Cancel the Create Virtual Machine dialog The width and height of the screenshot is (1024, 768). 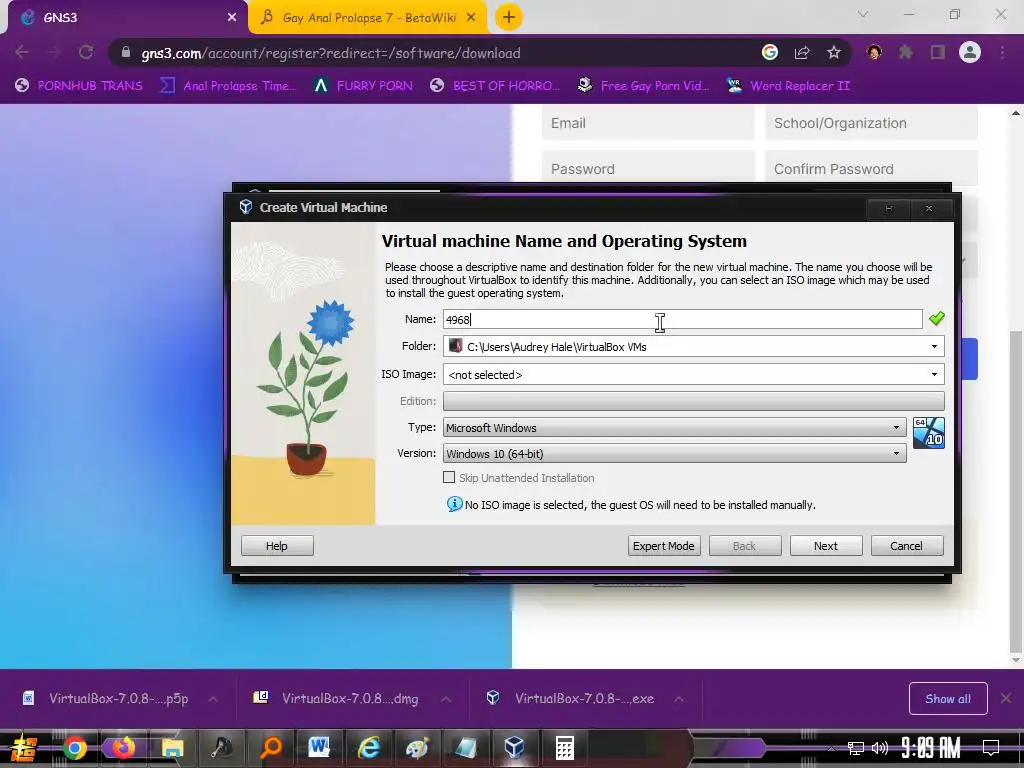click(906, 546)
